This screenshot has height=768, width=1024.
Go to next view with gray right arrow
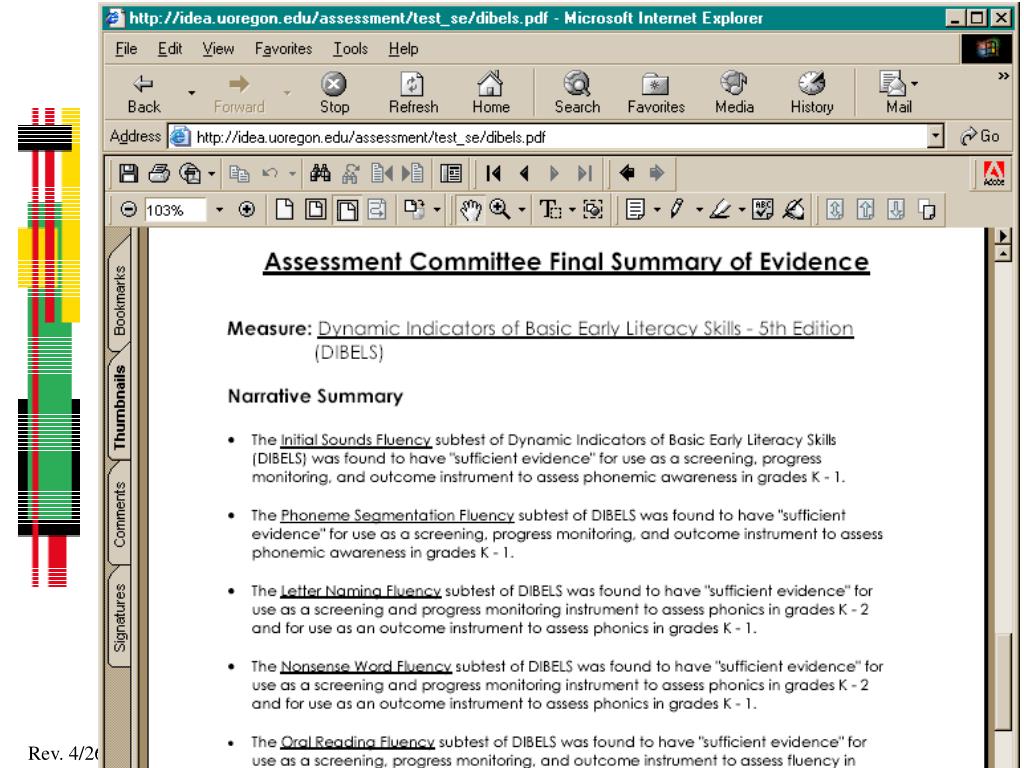[x=656, y=173]
